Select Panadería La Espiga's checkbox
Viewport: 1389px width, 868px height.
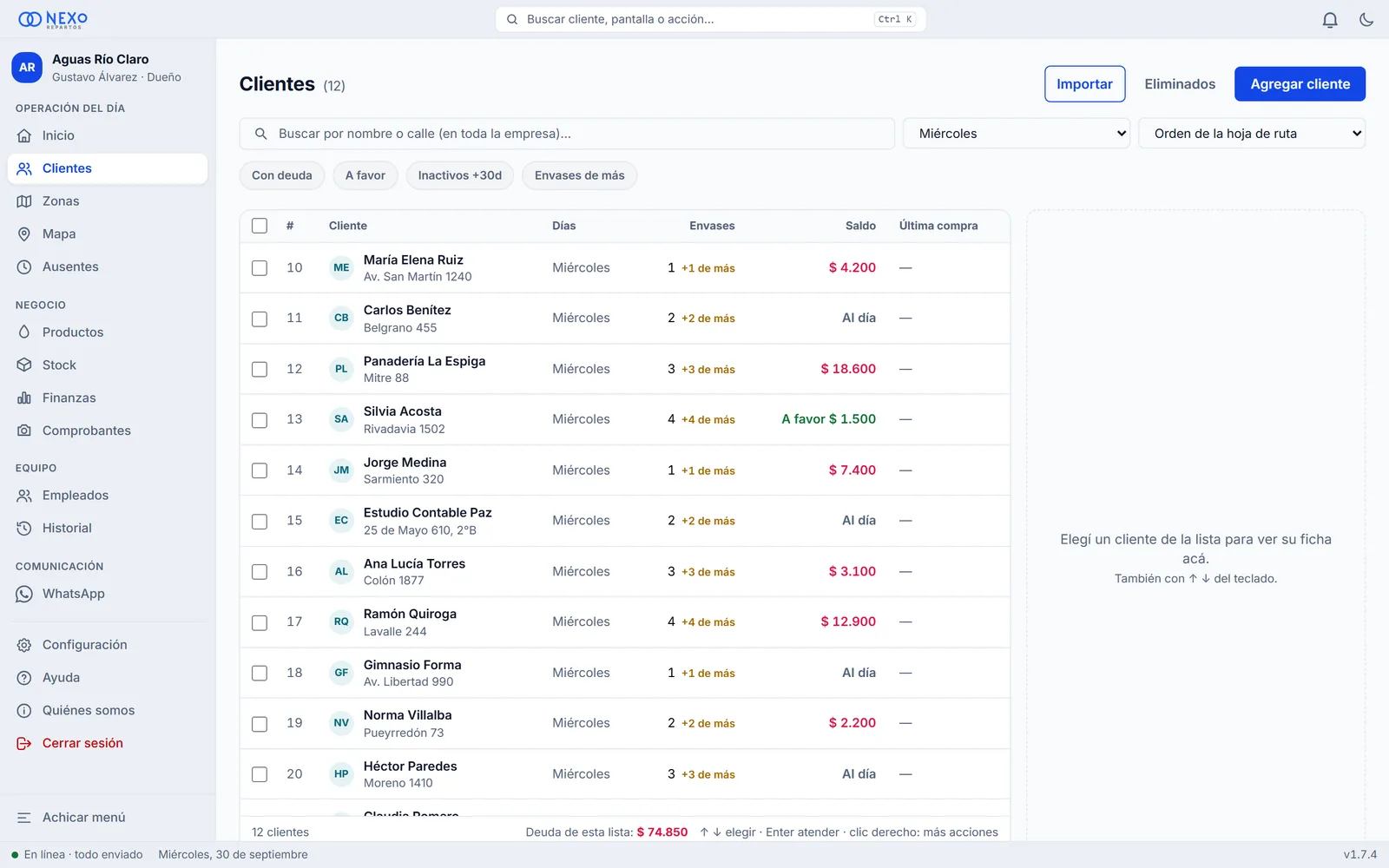point(260,369)
